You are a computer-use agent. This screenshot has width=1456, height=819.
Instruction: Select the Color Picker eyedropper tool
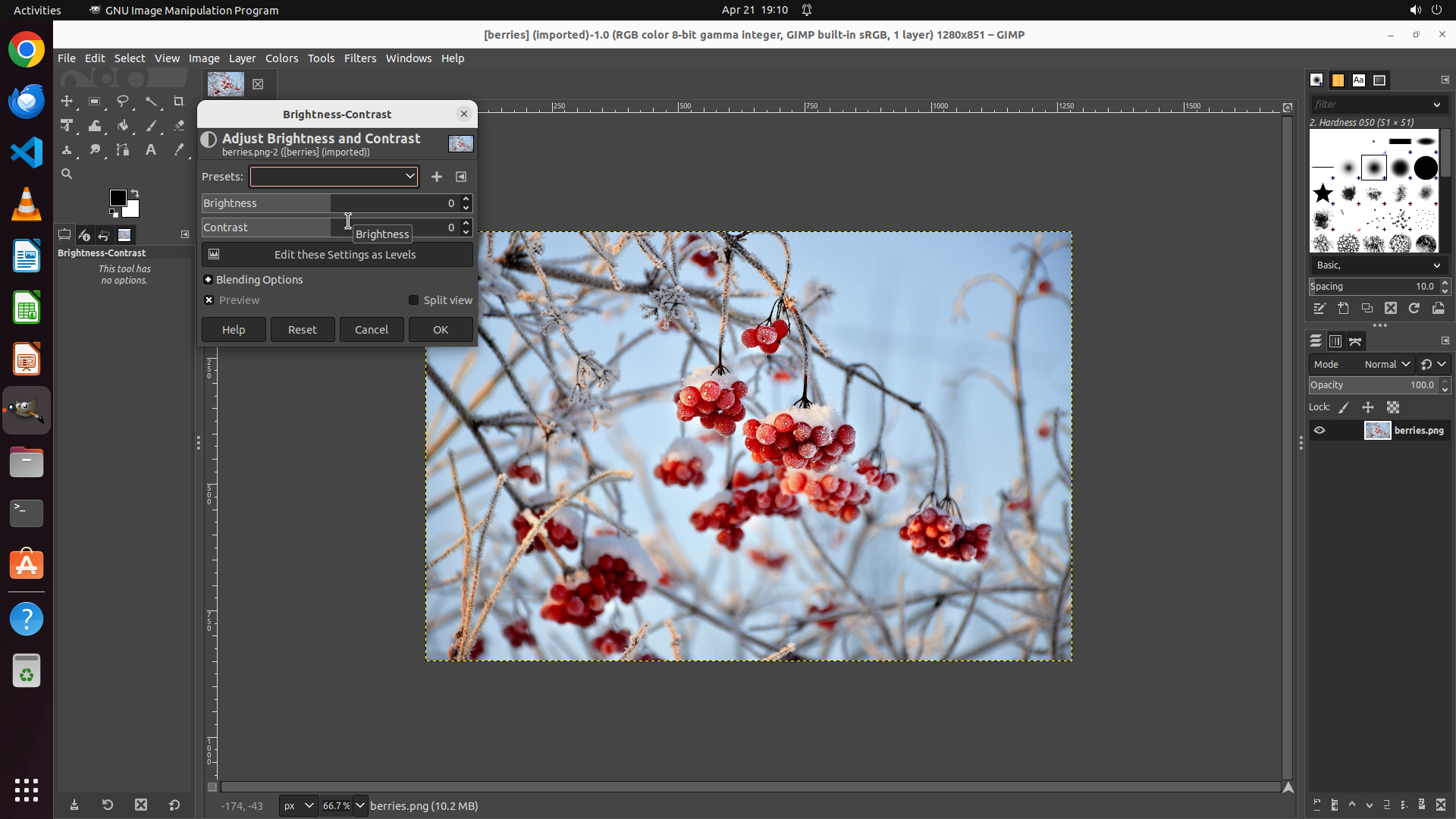click(179, 150)
